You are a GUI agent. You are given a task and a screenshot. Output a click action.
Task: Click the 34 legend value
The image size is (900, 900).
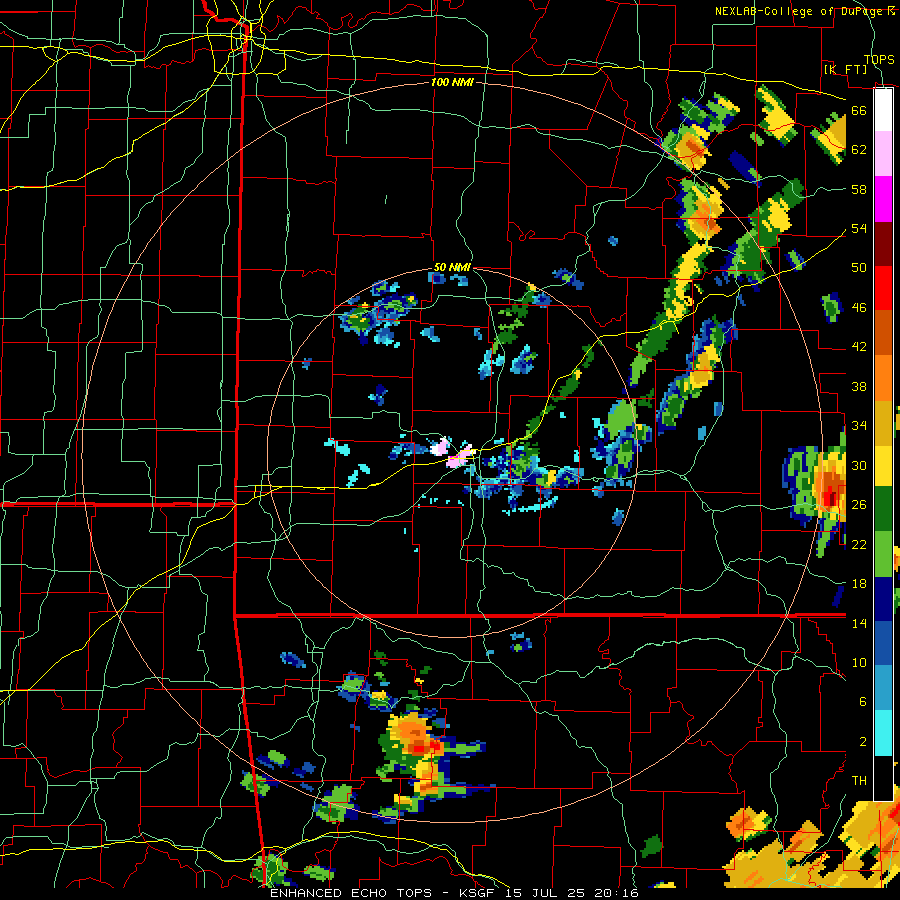point(859,426)
